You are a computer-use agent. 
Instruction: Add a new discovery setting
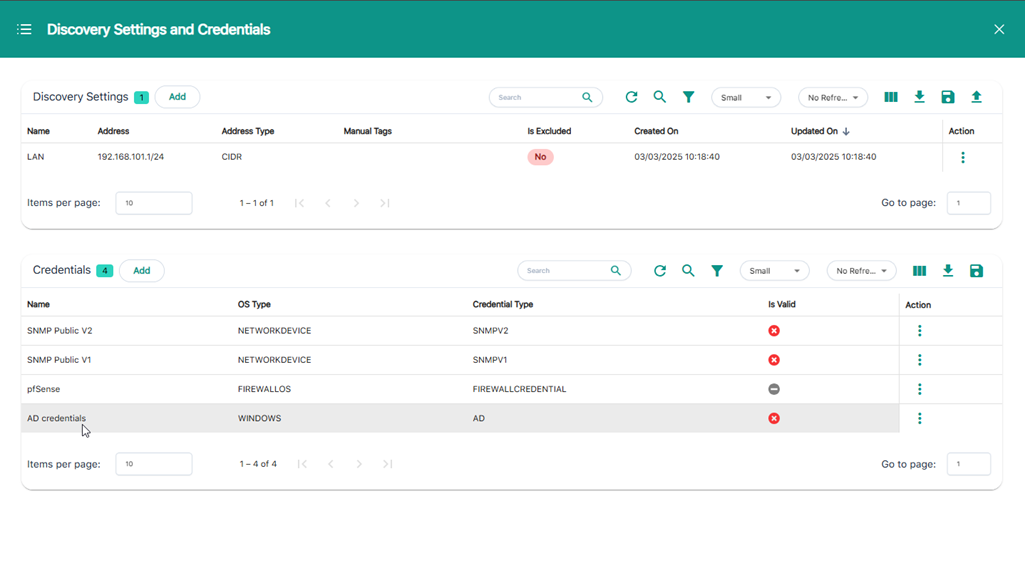177,97
